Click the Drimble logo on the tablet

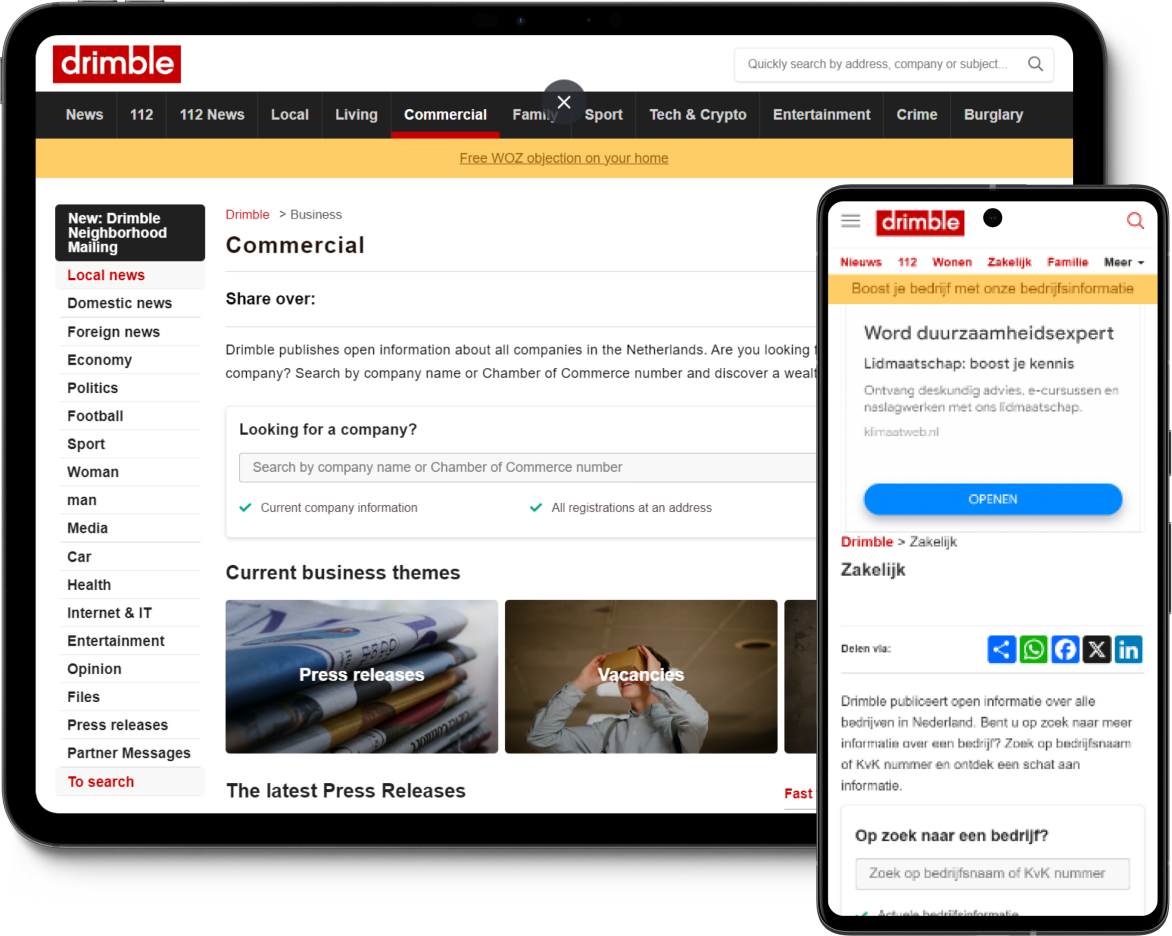(x=117, y=64)
